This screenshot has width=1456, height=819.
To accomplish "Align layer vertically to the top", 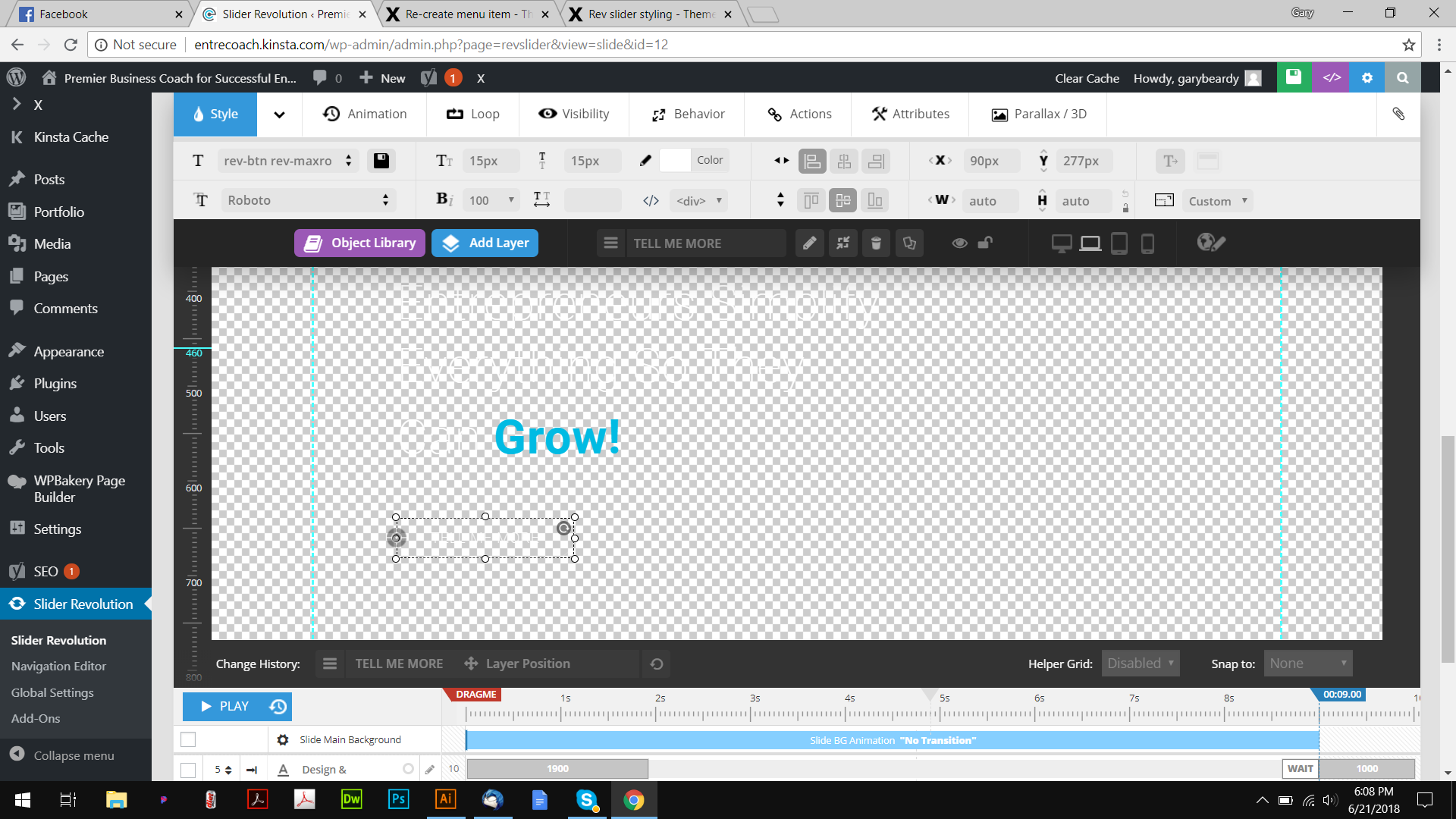I will pos(811,200).
